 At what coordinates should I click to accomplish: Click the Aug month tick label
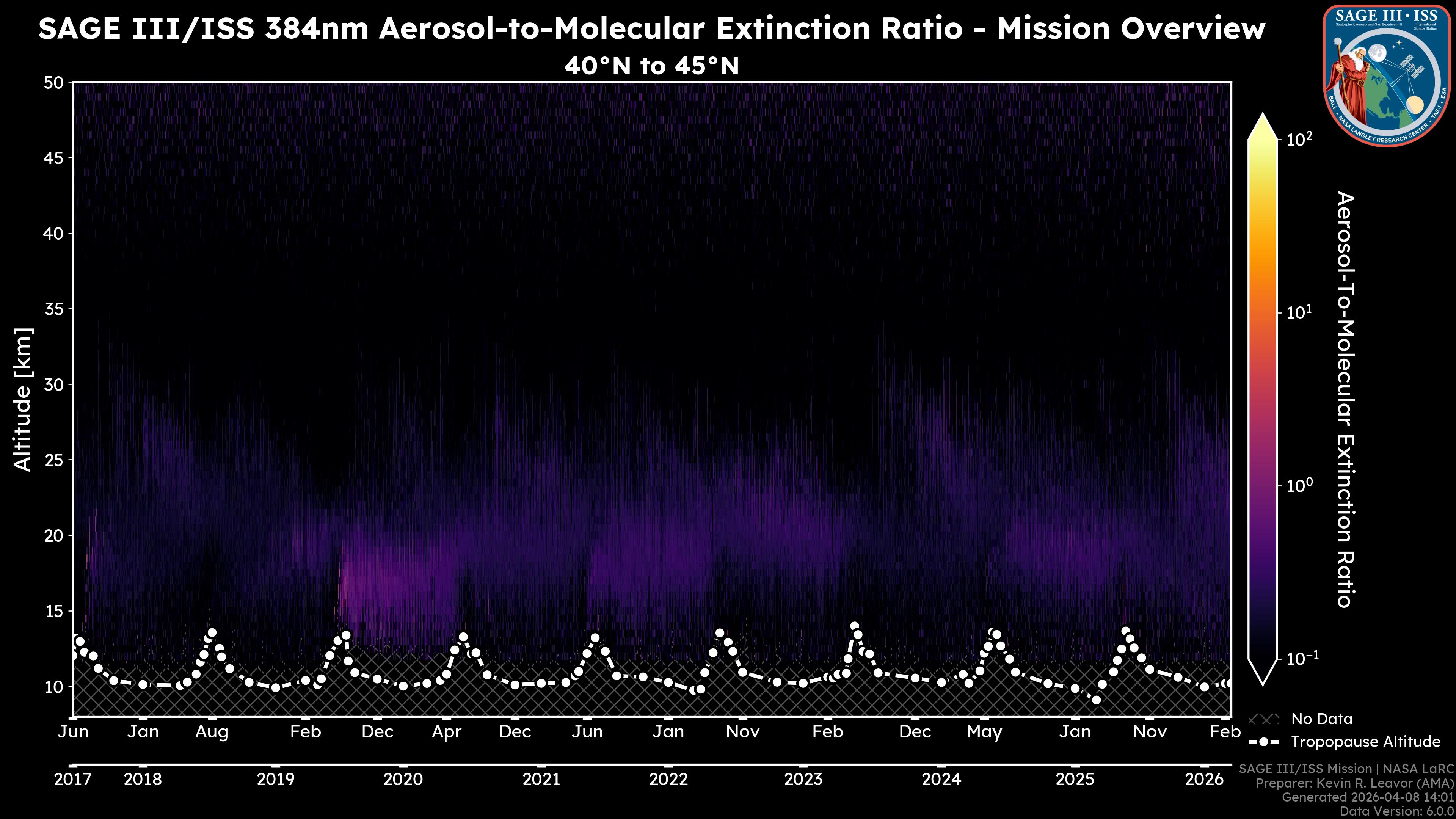(212, 732)
